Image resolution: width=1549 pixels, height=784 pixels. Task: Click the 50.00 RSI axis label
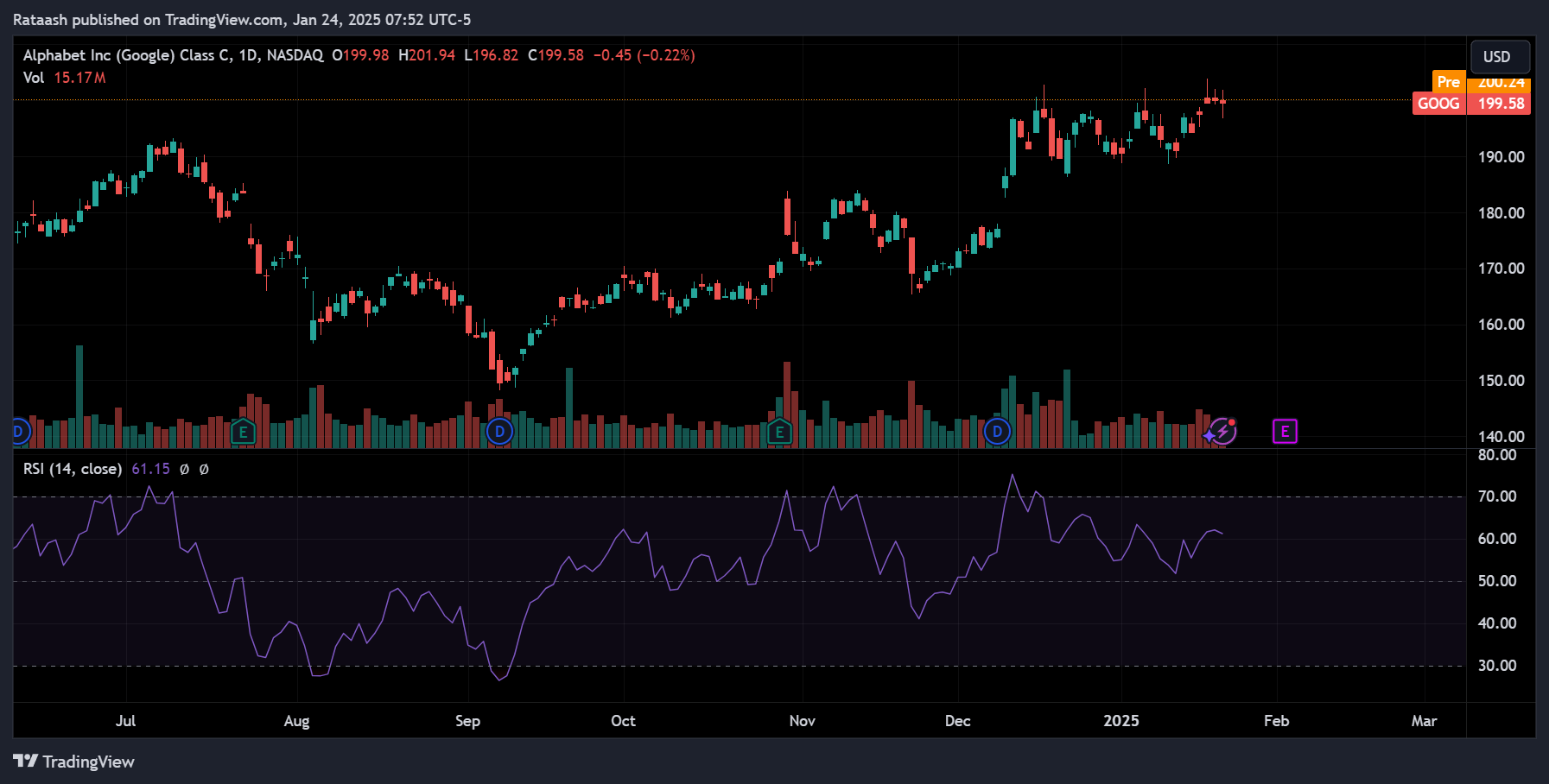(1497, 581)
